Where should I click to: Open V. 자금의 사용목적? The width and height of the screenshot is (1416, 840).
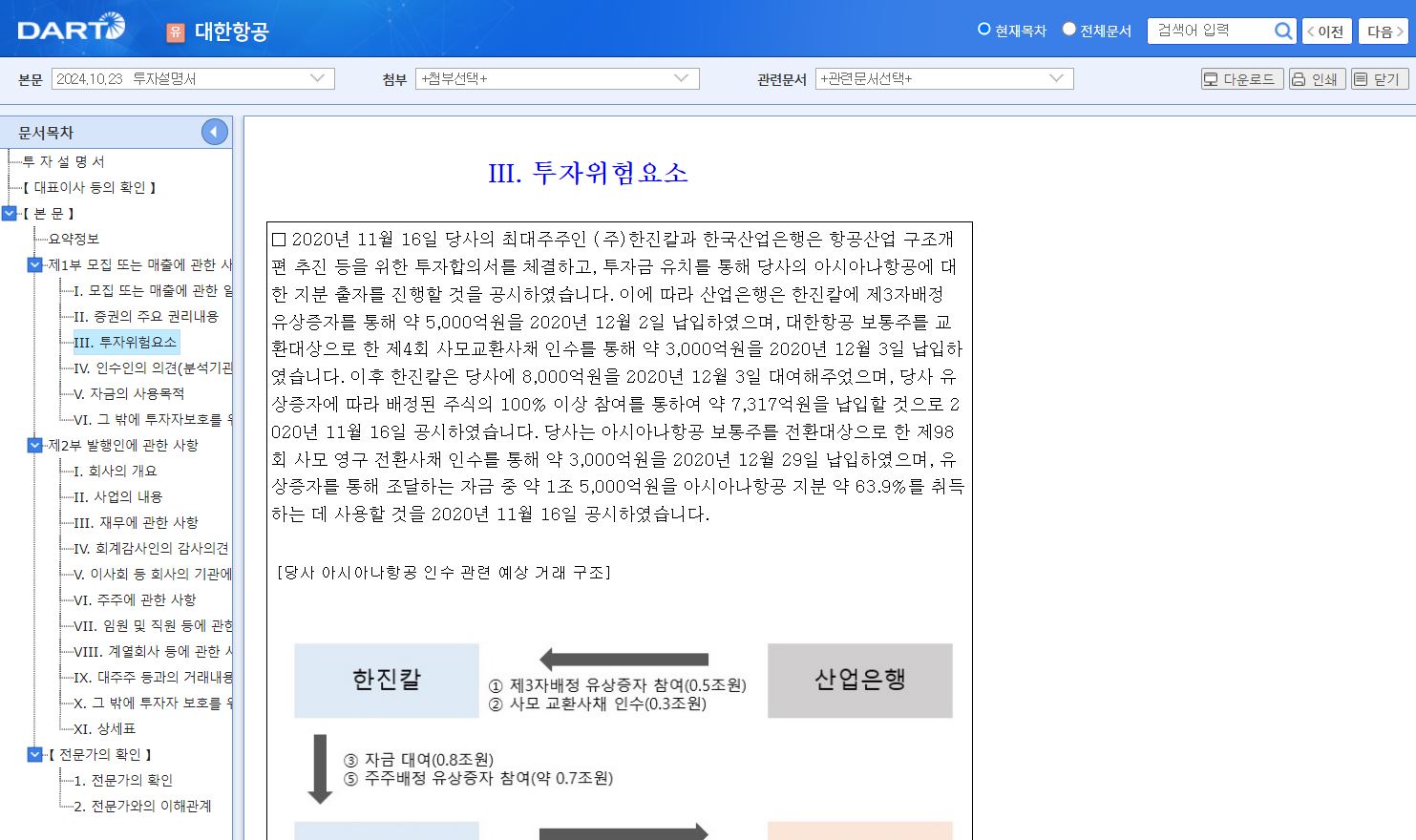pyautogui.click(x=129, y=393)
